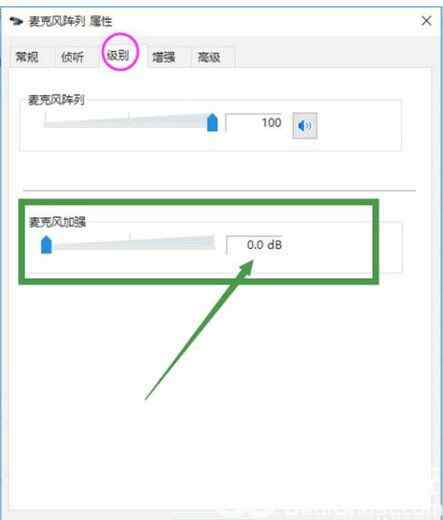Go to the 增强 tab

coord(164,57)
